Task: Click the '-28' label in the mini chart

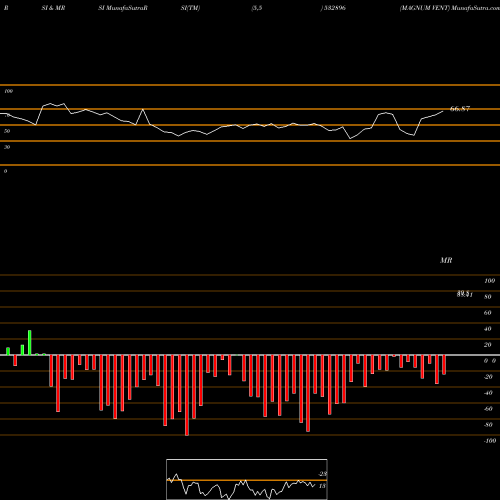Action: [x=323, y=474]
